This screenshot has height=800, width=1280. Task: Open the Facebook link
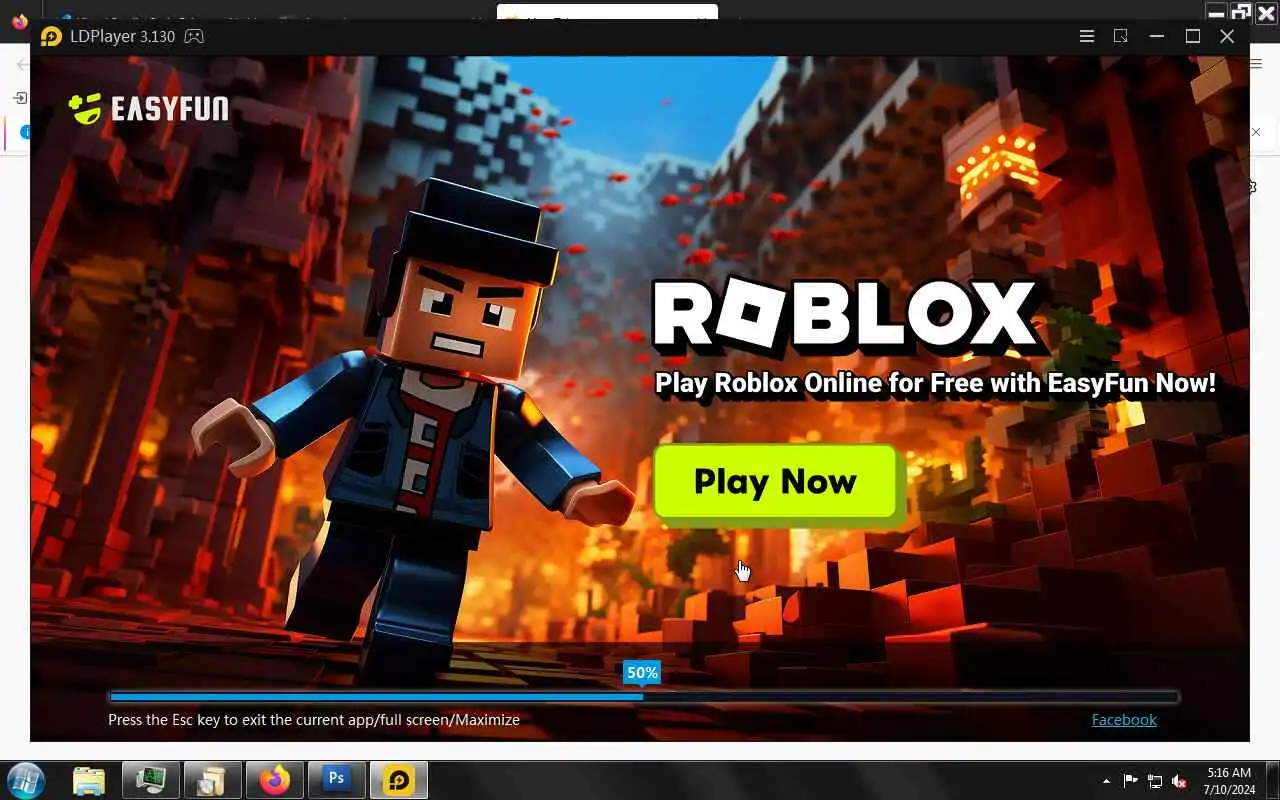pos(1124,719)
